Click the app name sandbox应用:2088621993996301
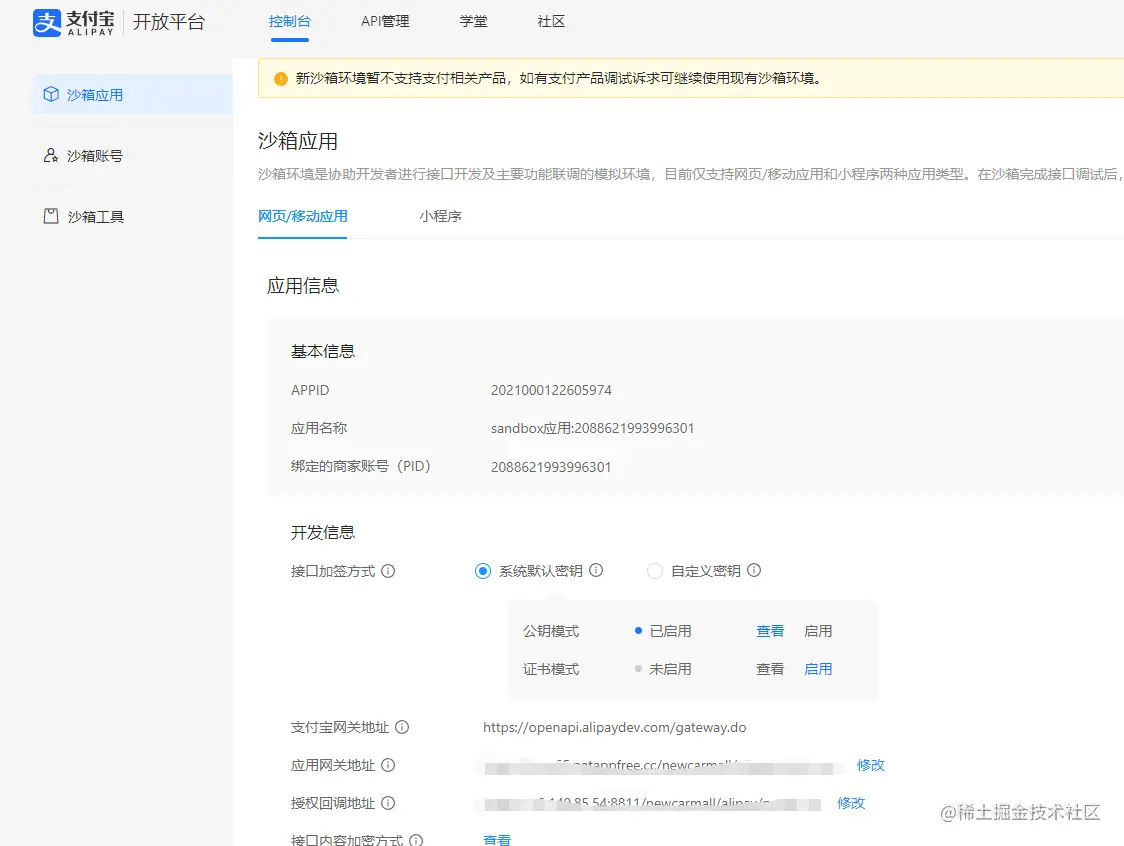 (592, 428)
